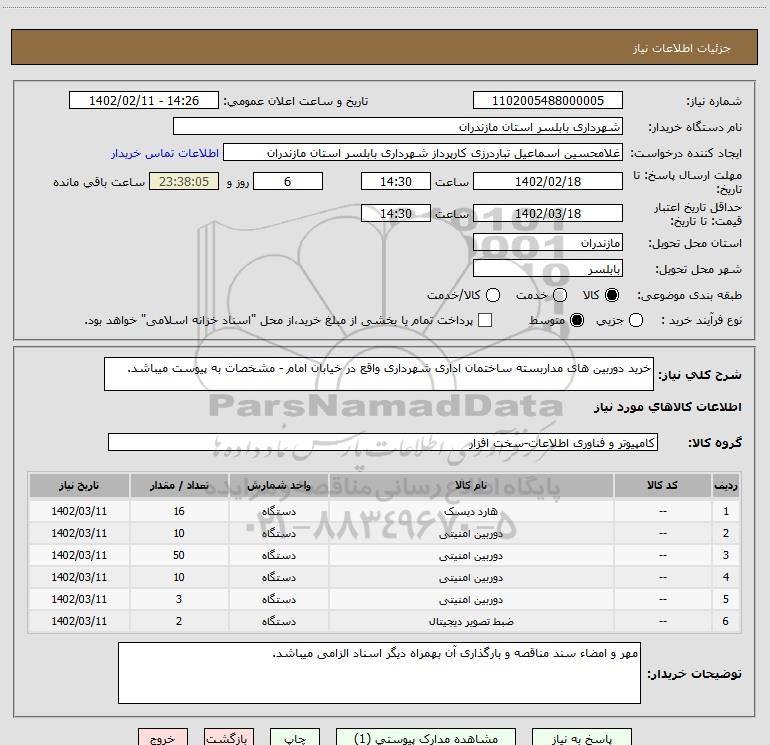Click the date cell in row 1
The height and width of the screenshot is (745, 770).
(79, 511)
